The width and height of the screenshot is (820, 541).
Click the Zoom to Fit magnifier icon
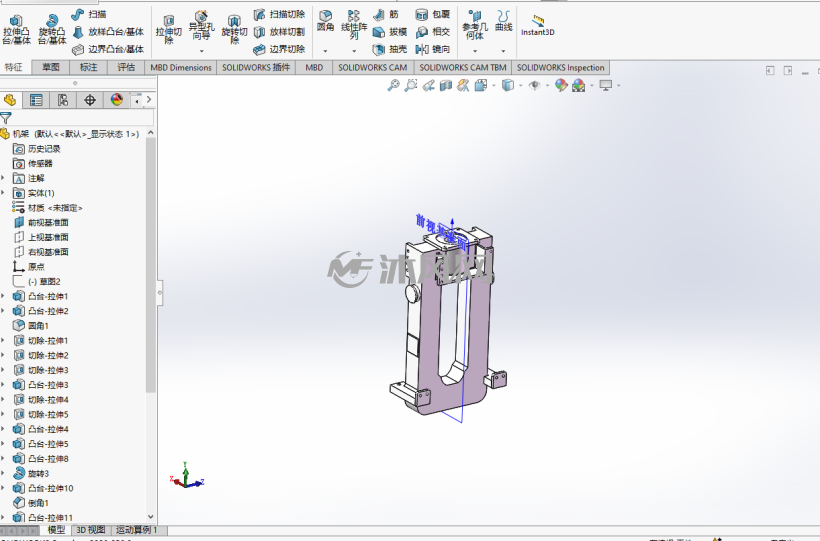(393, 85)
